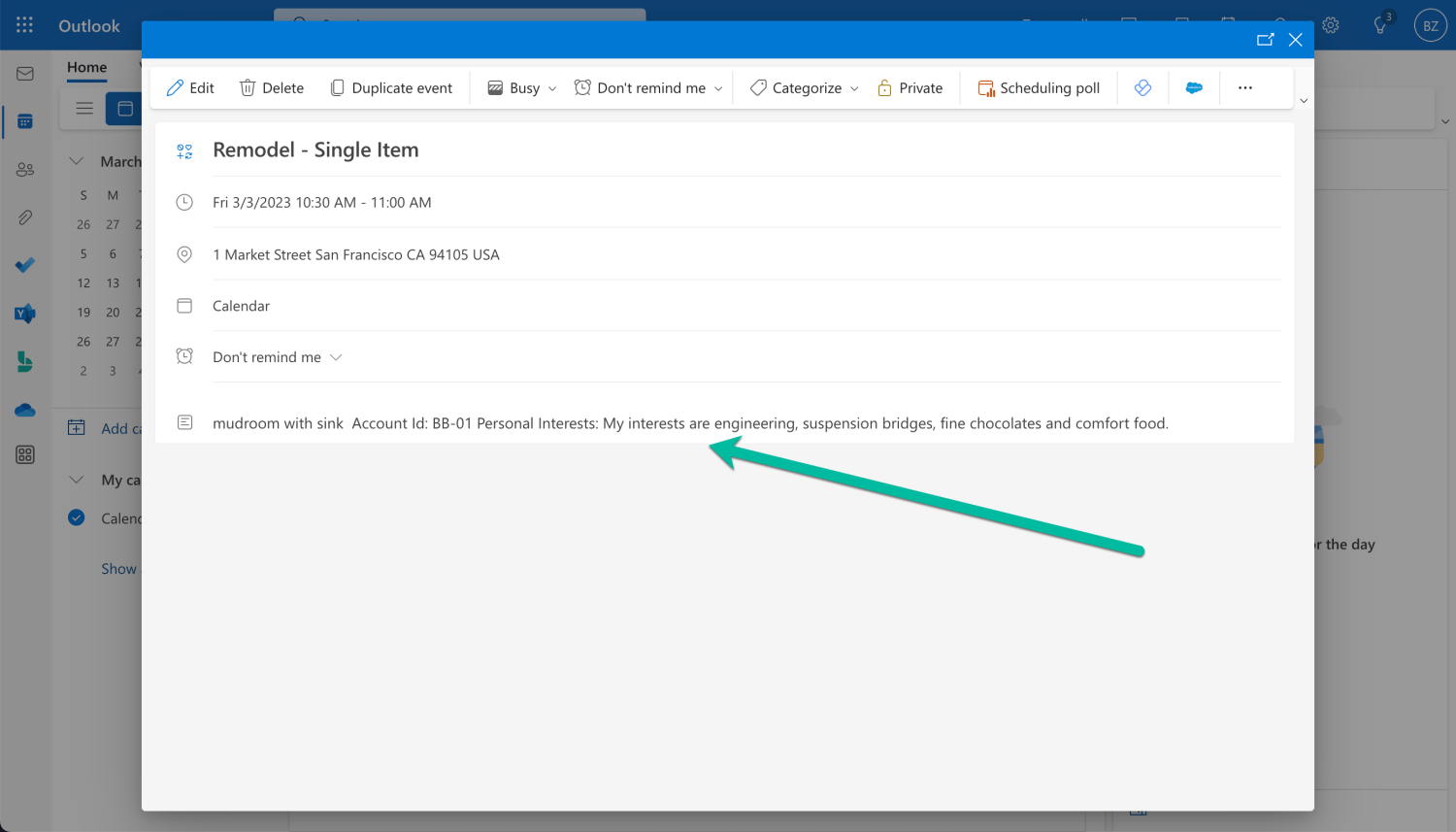Open the toolbar reminder dropdown
The height and width of the screenshot is (832, 1456).
pyautogui.click(x=648, y=88)
